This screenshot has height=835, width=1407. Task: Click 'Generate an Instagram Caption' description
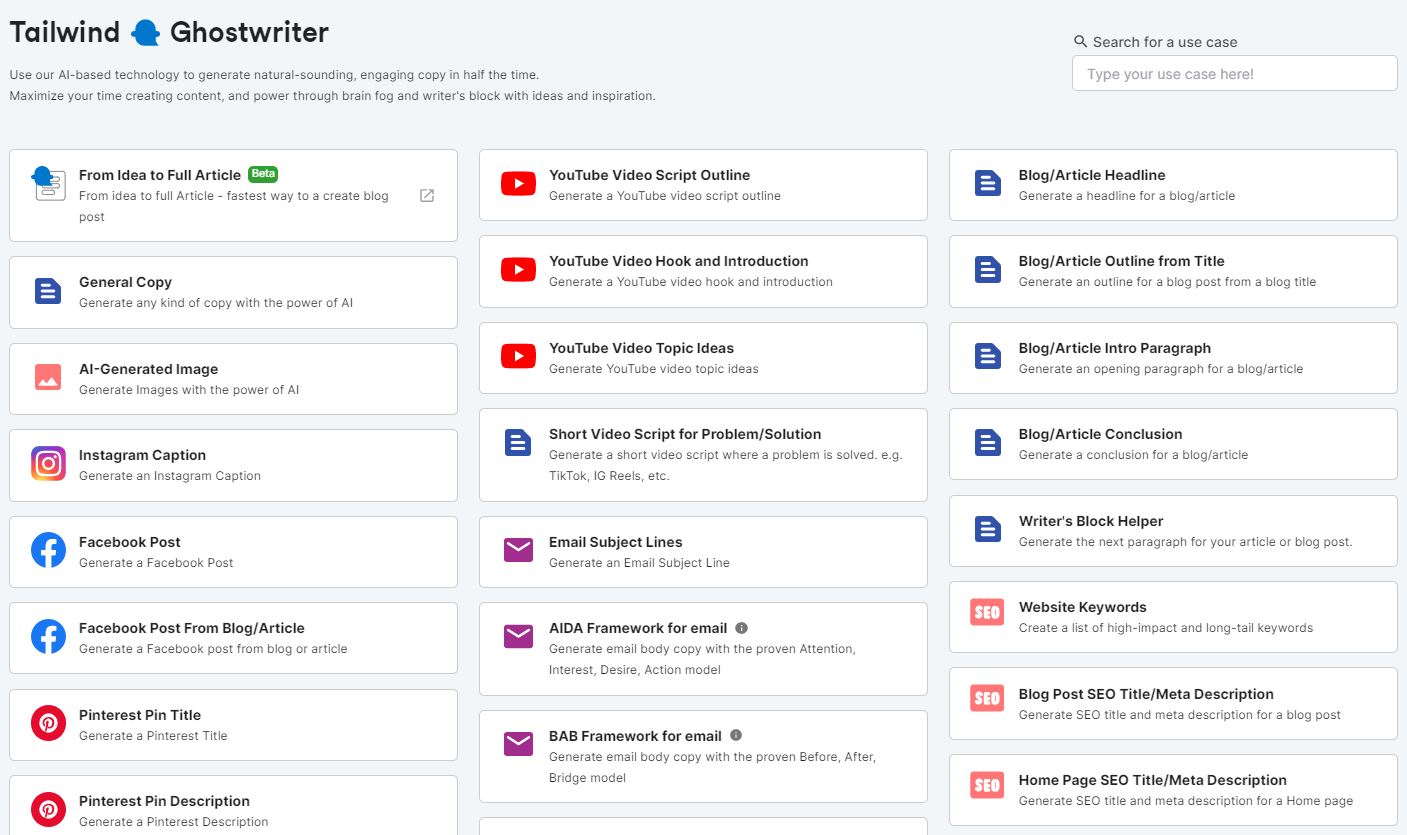[170, 476]
